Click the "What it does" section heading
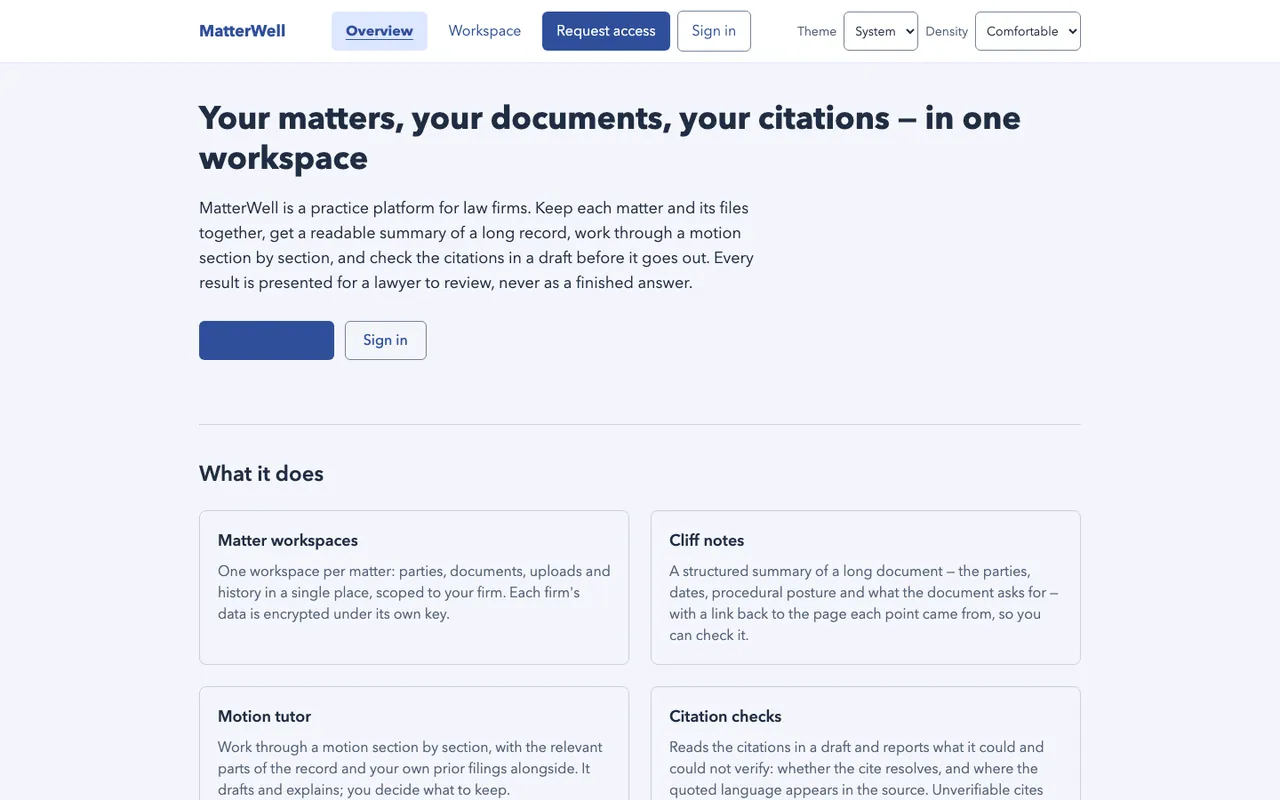Viewport: 1280px width, 800px height. point(261,474)
